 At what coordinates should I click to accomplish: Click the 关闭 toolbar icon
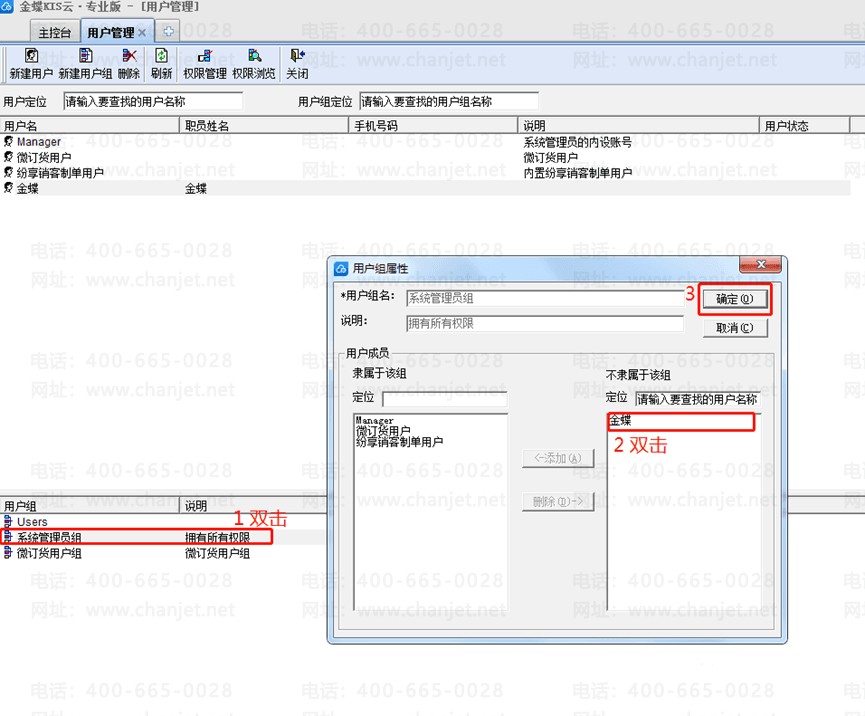pos(297,57)
